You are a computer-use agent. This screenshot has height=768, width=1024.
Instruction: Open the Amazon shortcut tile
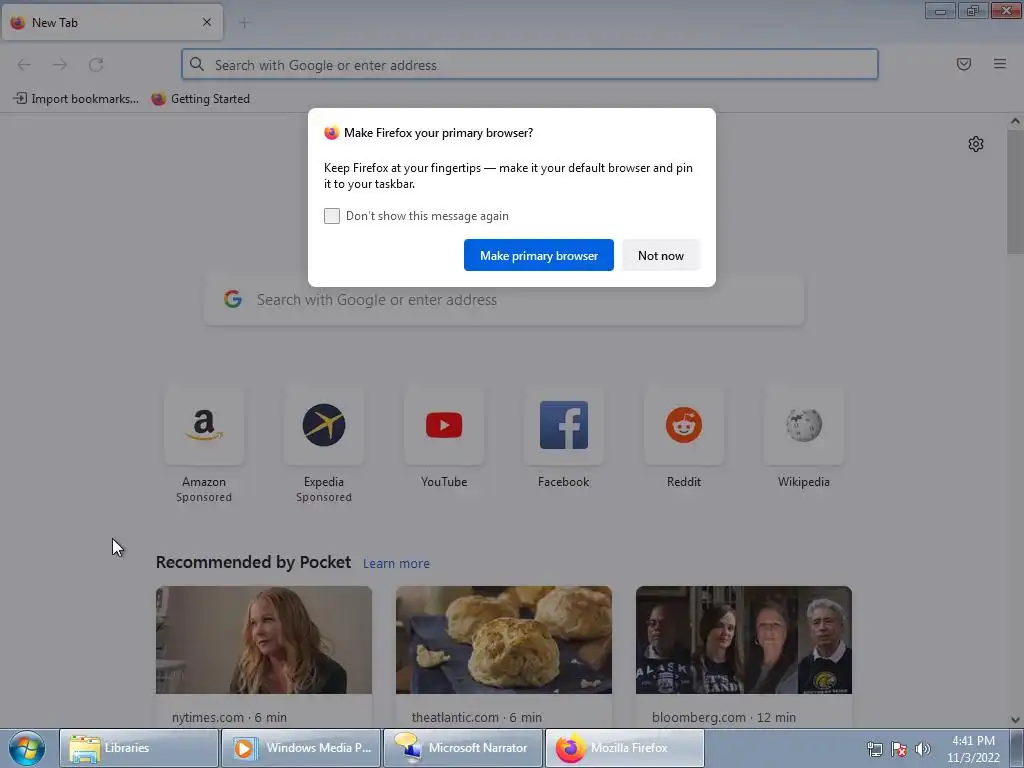click(204, 426)
